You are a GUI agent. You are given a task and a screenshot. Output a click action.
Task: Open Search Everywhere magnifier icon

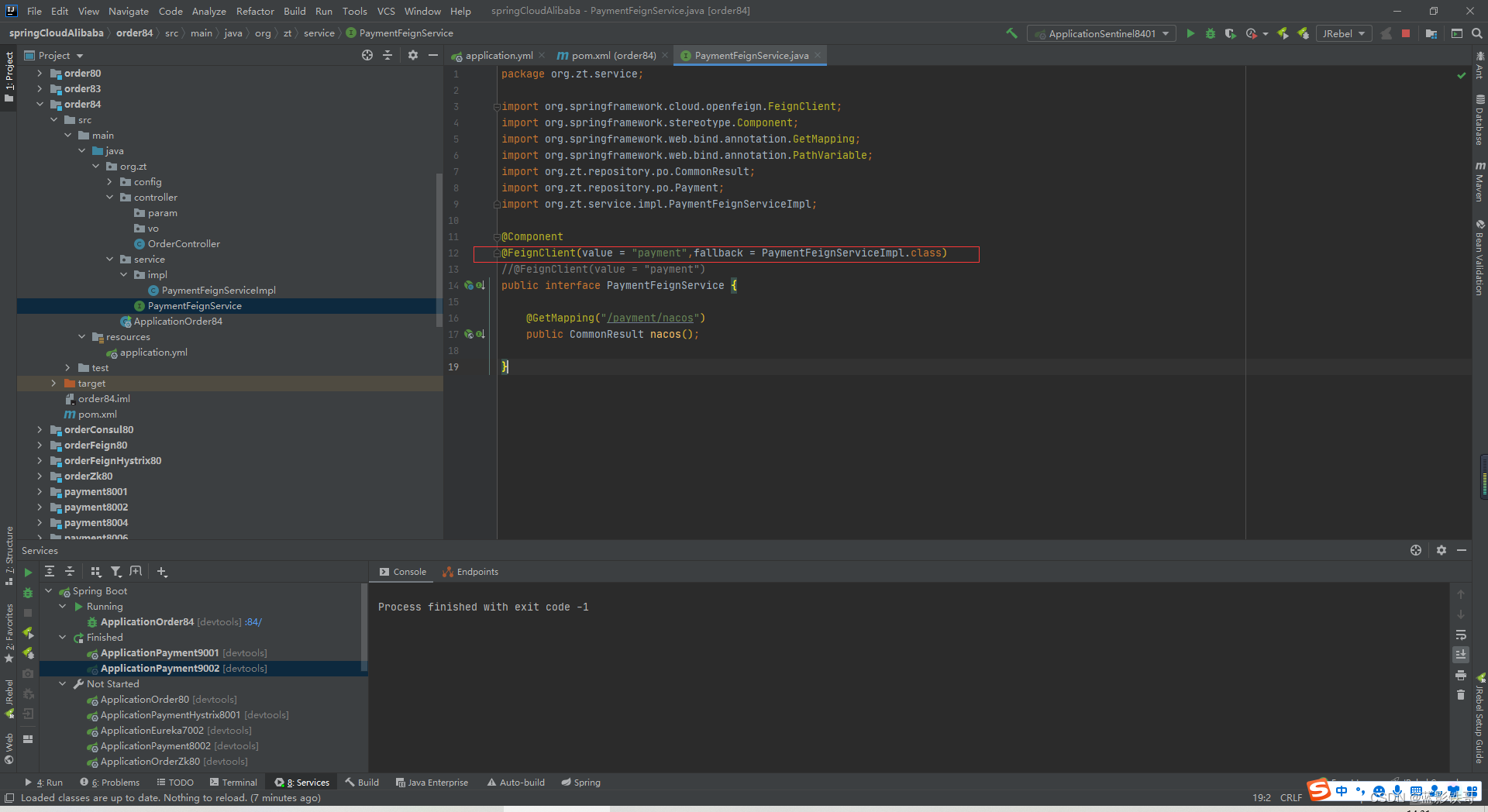1477,33
